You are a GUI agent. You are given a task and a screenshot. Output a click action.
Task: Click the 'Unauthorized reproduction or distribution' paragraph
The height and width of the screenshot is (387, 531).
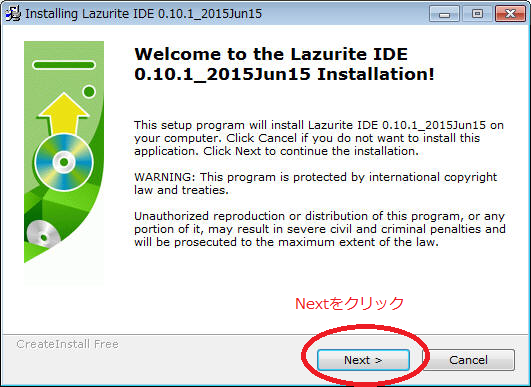[320, 229]
